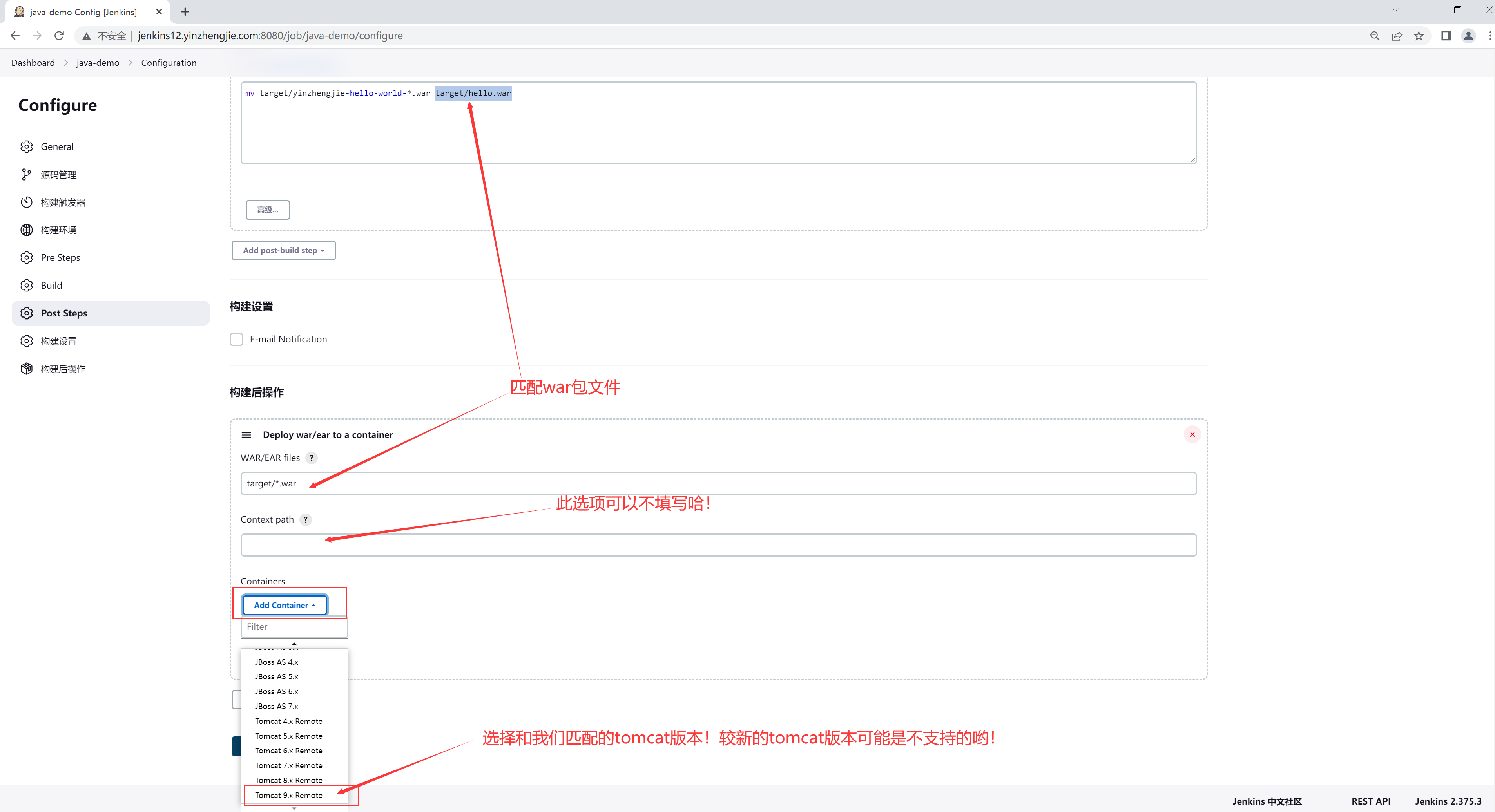Choose Tomcat 9.x Remote from list
Screen dimensions: 1495x812
(x=288, y=795)
